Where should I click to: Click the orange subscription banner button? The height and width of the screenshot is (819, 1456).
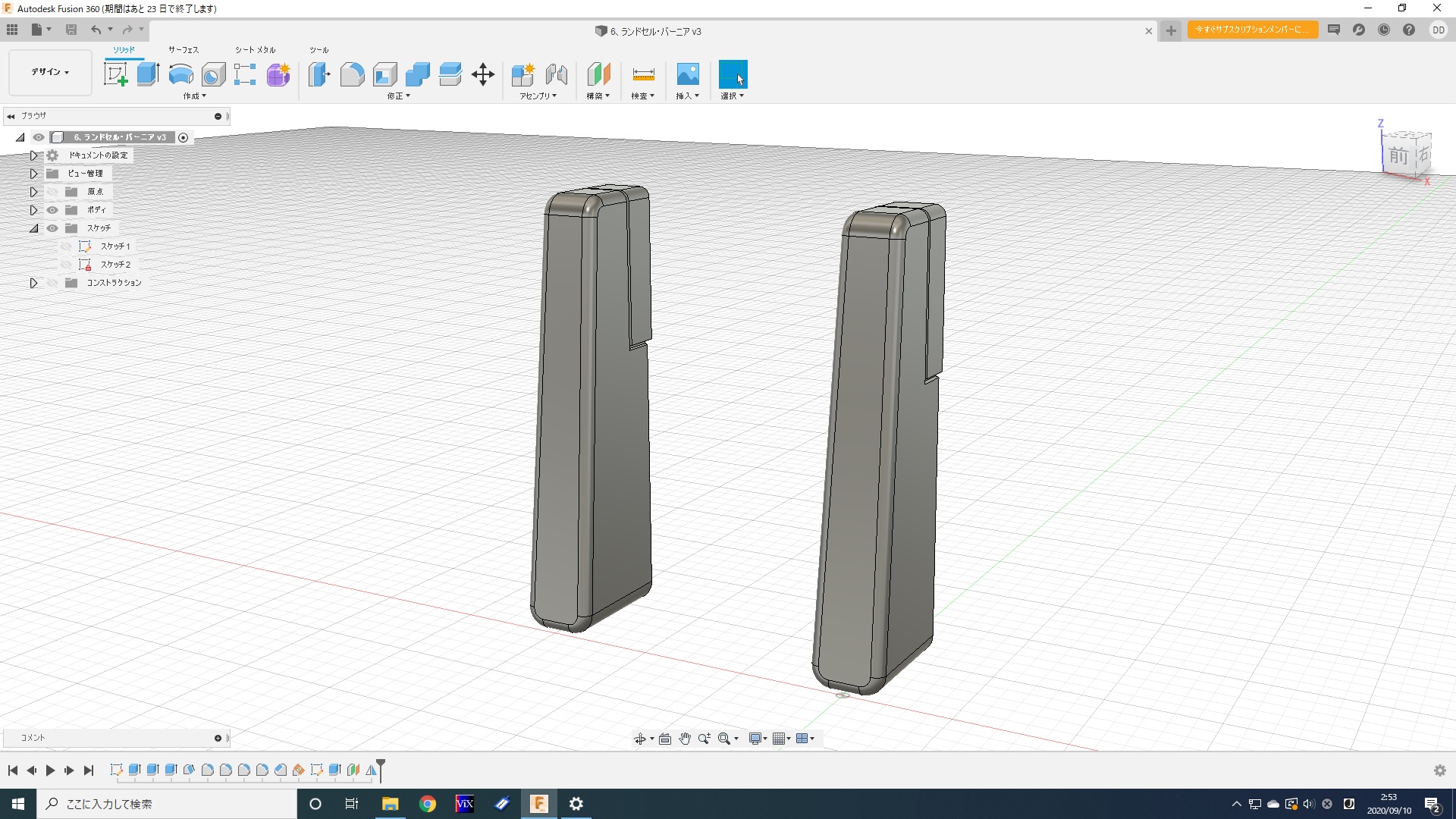1252,30
